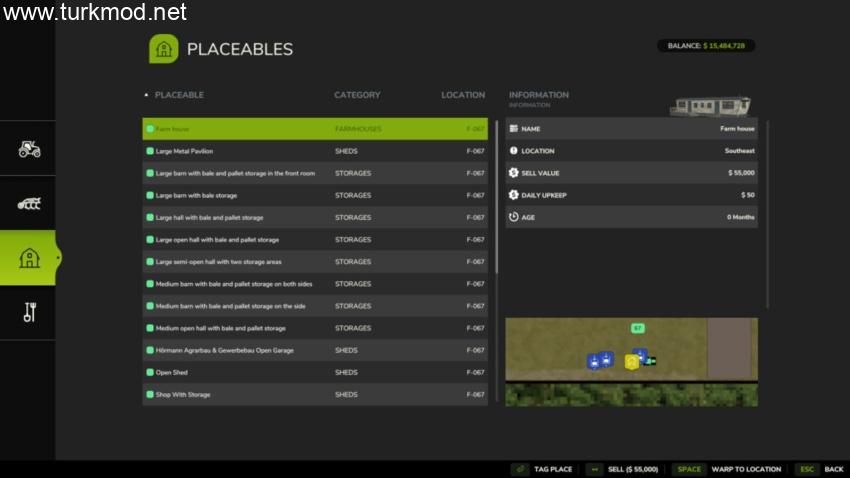Click the Southeast location value
Image resolution: width=850 pixels, height=478 pixels.
739,151
